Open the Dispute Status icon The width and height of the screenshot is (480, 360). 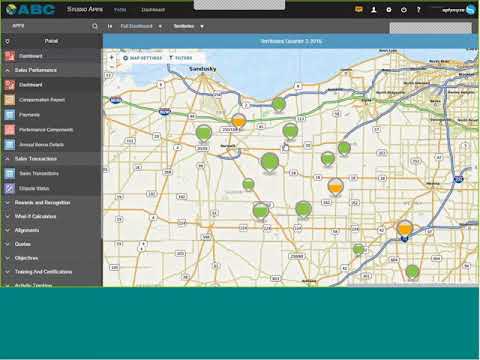pyautogui.click(x=10, y=188)
